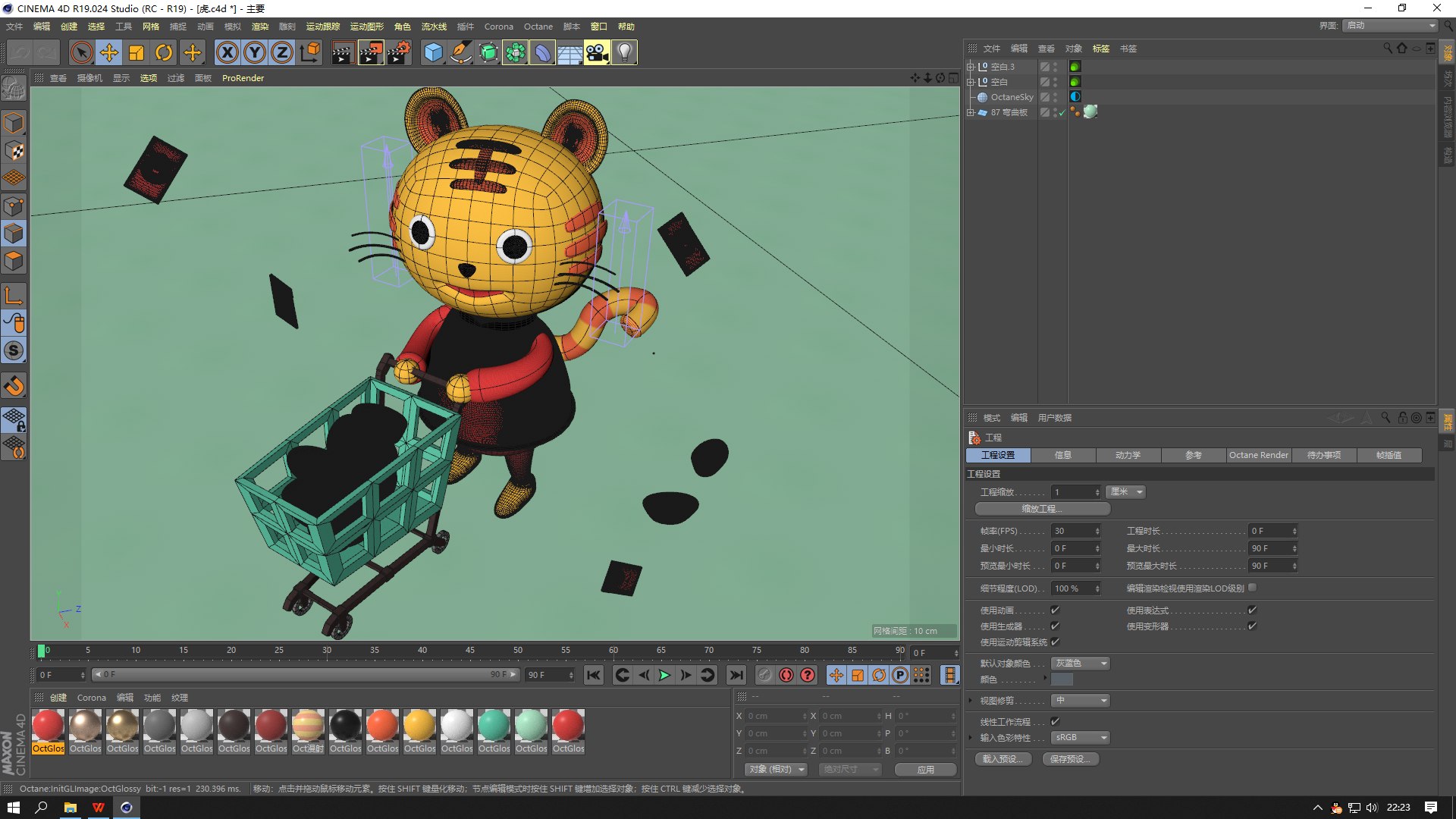Open the floor environment icon

[570, 52]
